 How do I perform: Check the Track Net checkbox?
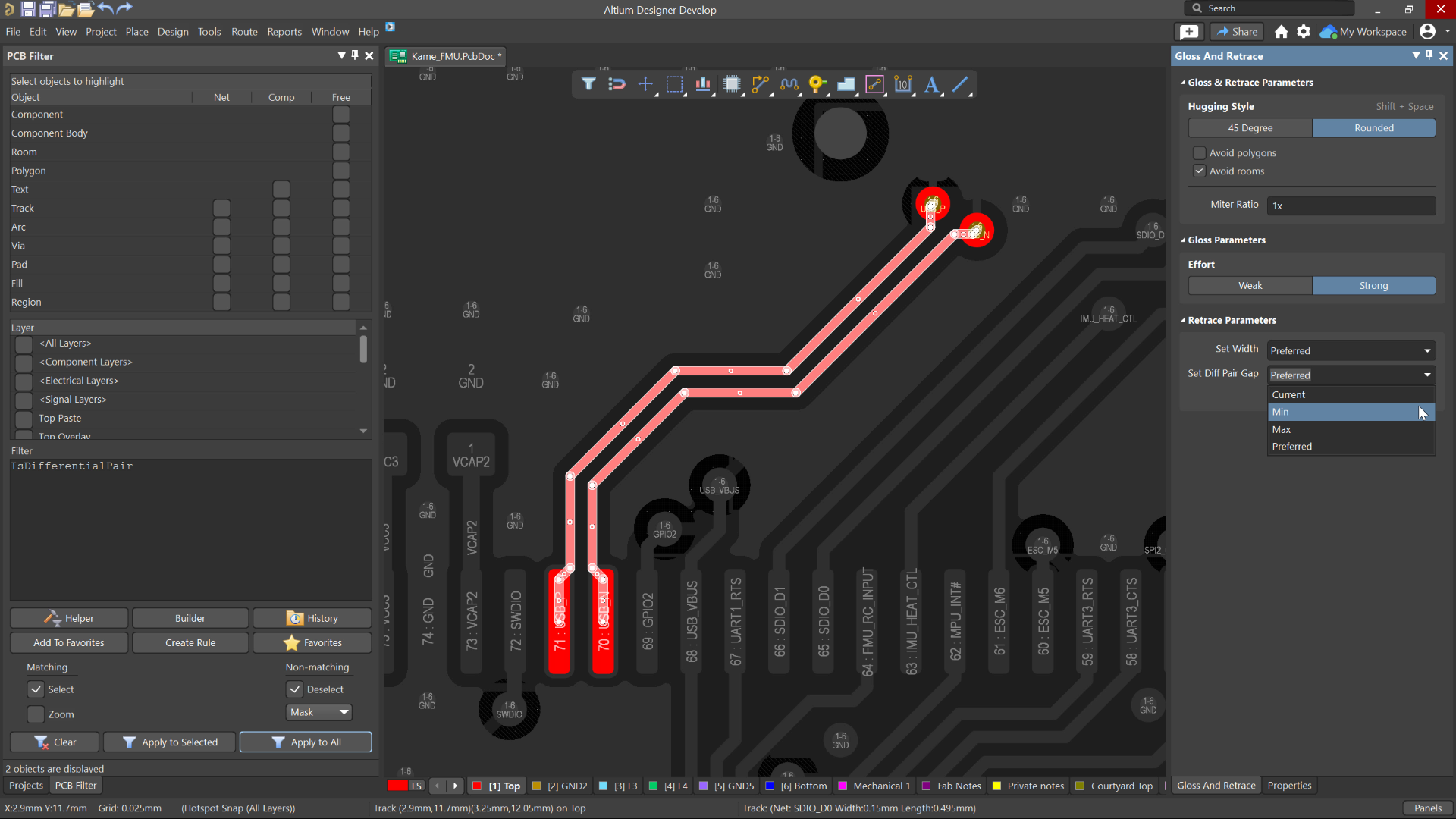221,208
